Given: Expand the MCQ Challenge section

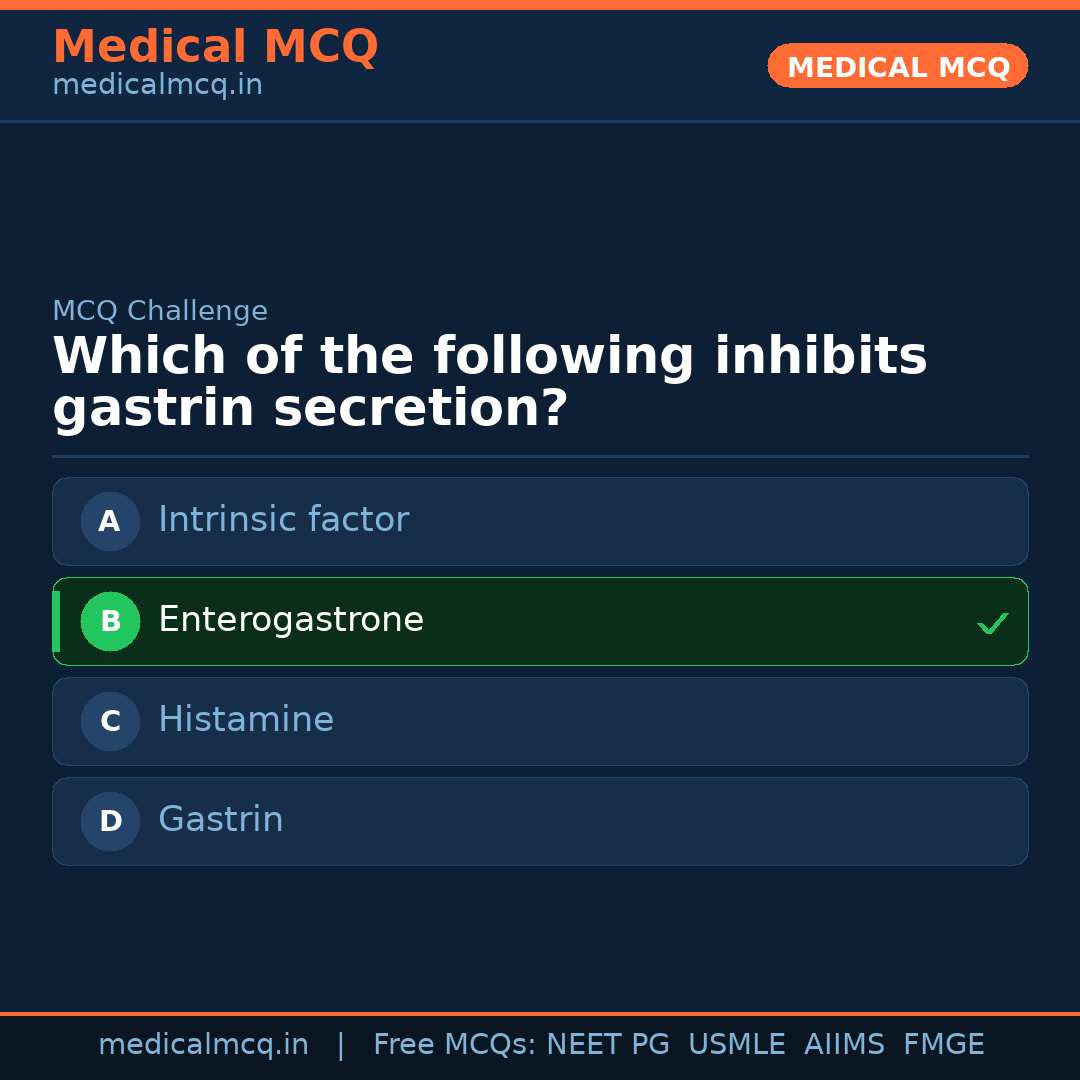Looking at the screenshot, I should 160,311.
